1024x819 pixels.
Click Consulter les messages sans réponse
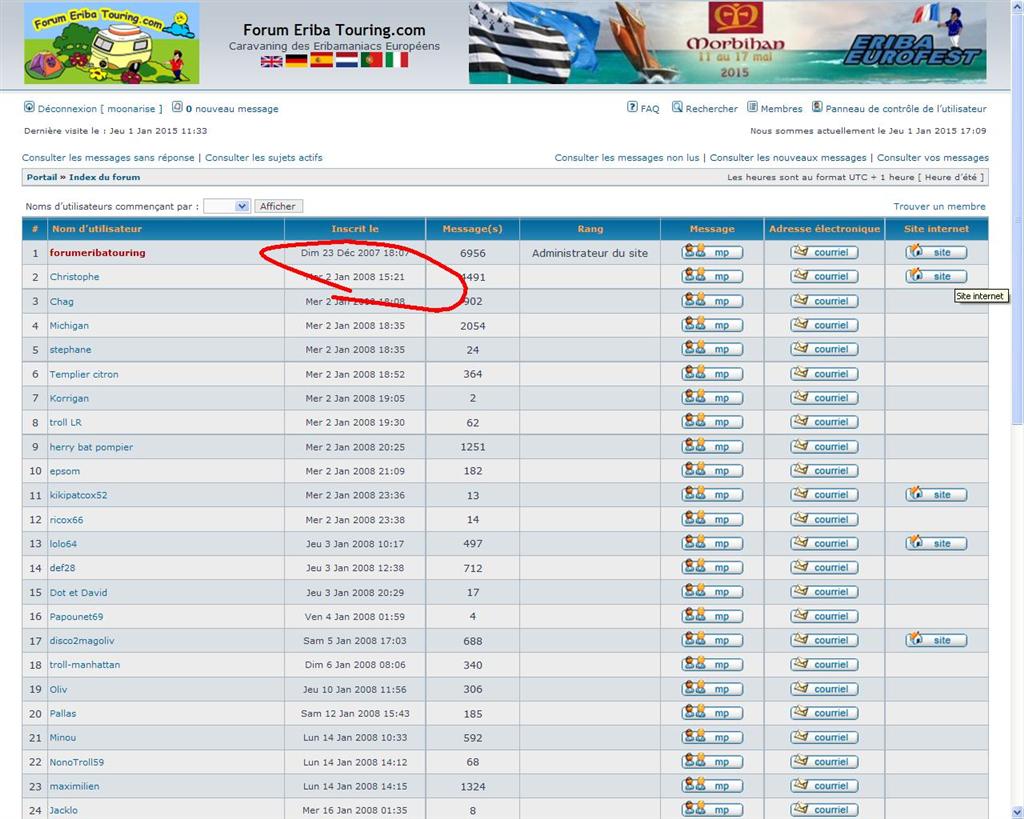point(108,158)
